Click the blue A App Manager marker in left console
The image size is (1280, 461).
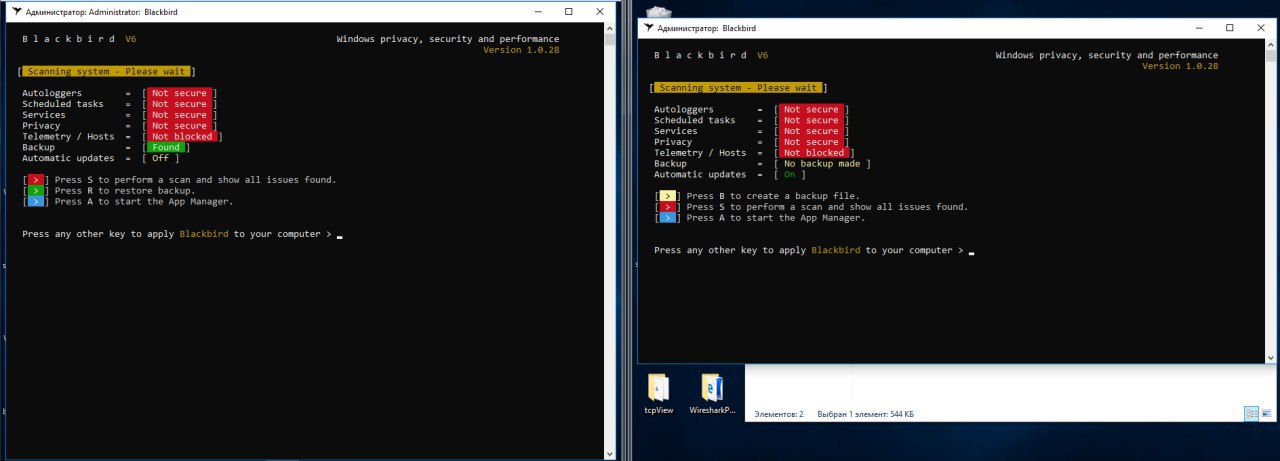(x=35, y=201)
